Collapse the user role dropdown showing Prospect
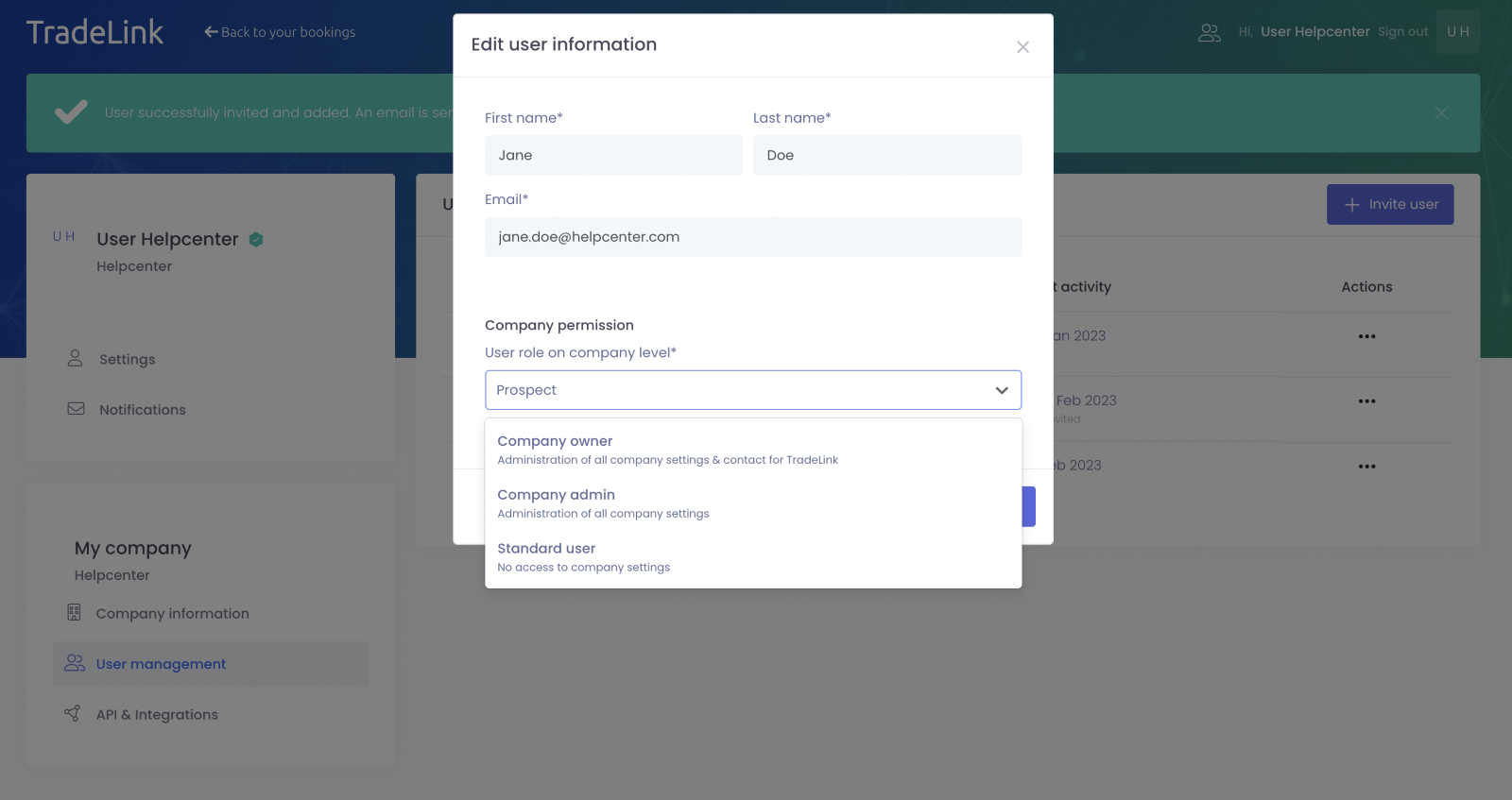 coord(1002,390)
